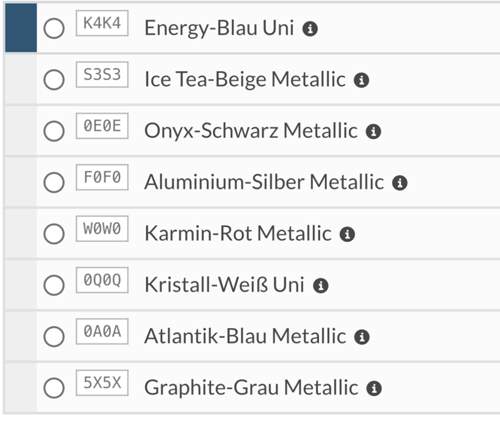This screenshot has height=427, width=500.
Task: Show info for Ice Tea-Beige Metallic
Action: pyautogui.click(x=361, y=80)
